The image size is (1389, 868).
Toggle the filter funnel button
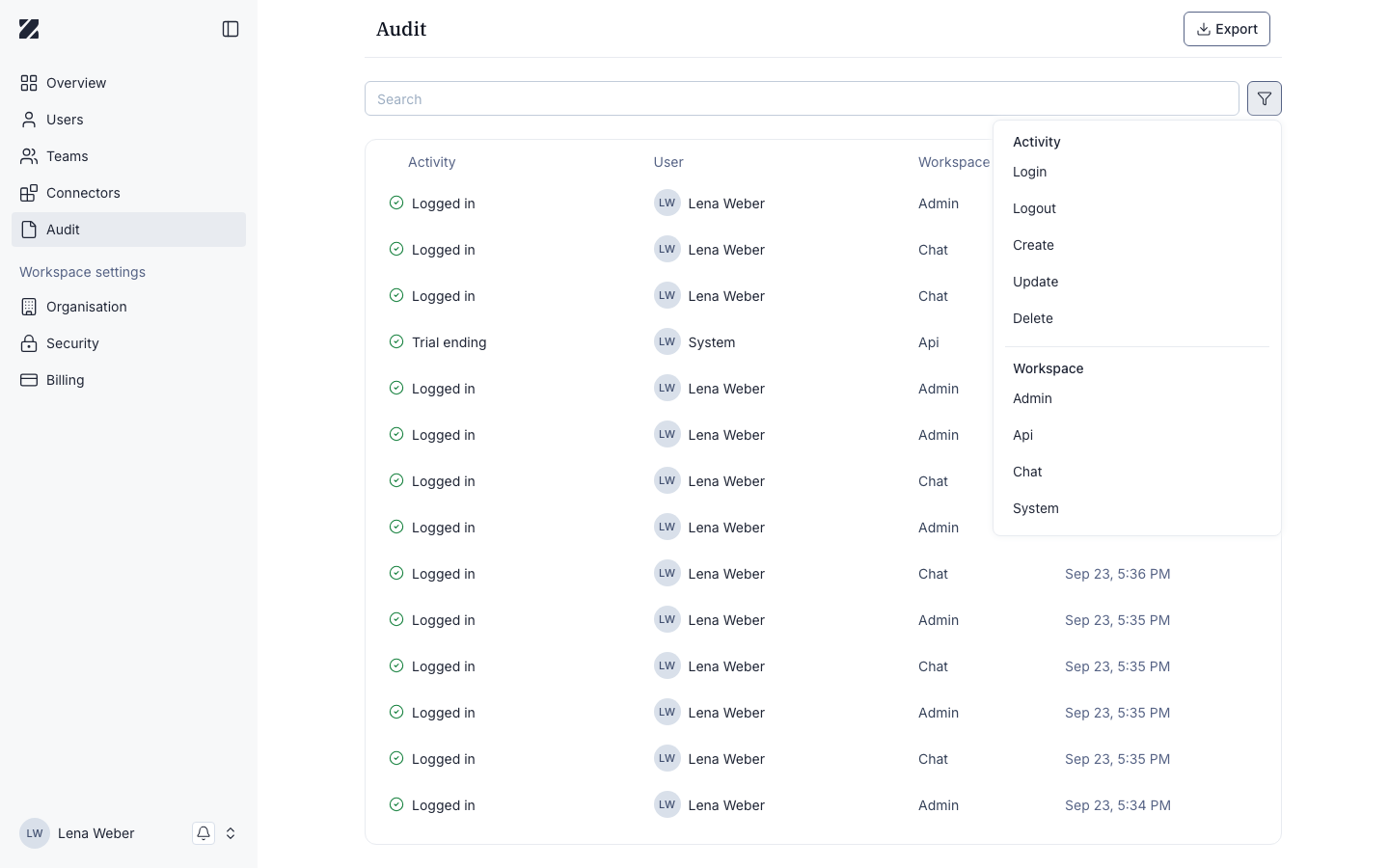tap(1265, 98)
